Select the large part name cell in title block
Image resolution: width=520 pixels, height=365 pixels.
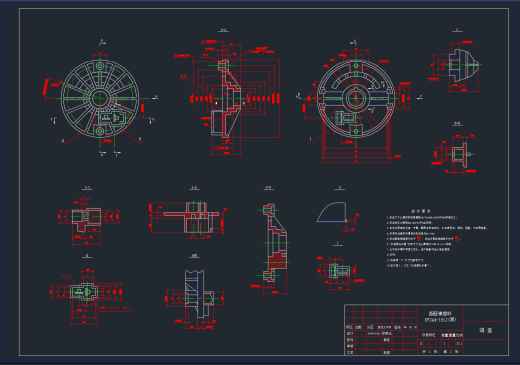tap(486, 330)
